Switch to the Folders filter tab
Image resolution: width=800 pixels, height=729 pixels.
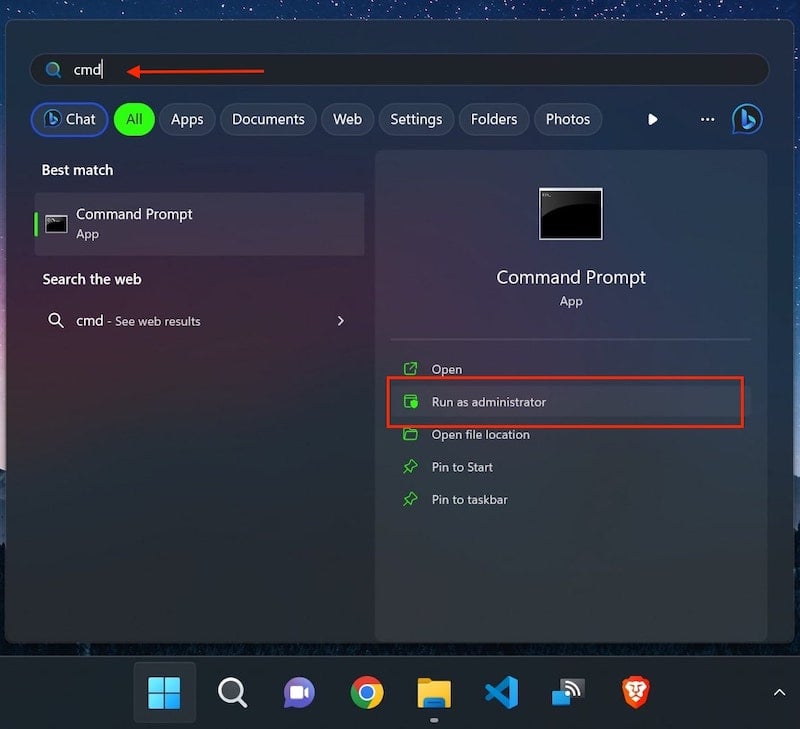[494, 119]
